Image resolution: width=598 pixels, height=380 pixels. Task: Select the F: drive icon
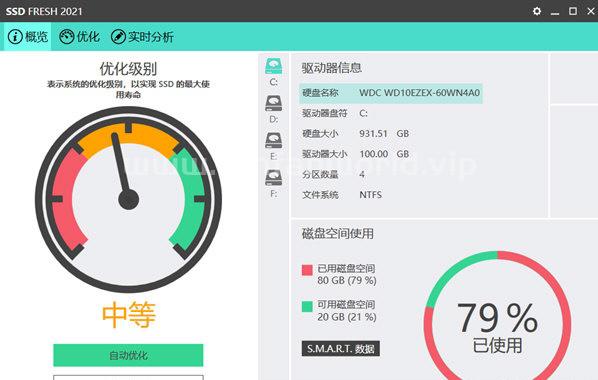(274, 178)
